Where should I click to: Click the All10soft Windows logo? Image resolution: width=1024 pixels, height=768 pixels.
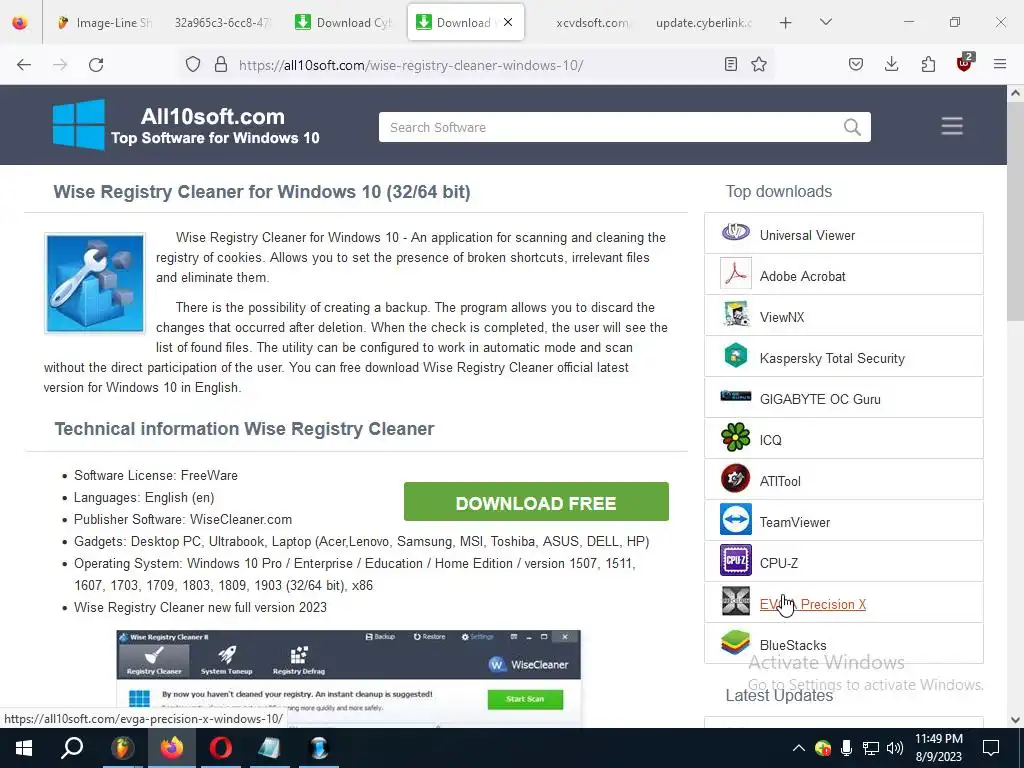tap(78, 125)
